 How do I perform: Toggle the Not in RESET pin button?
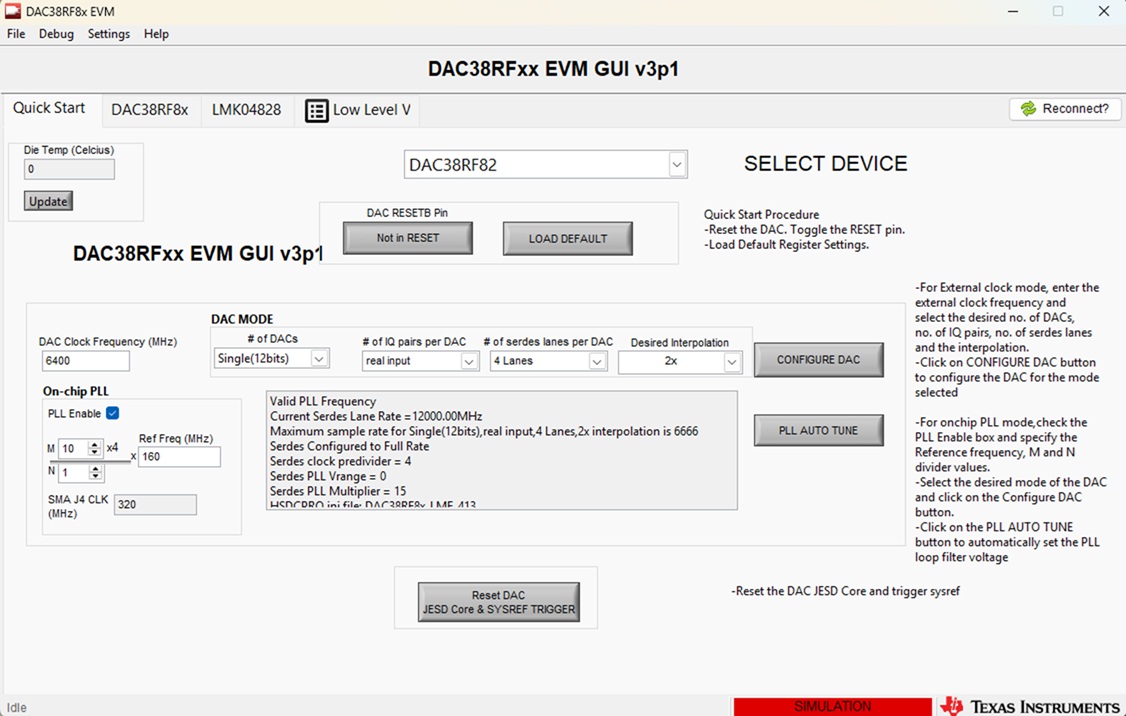pos(408,238)
